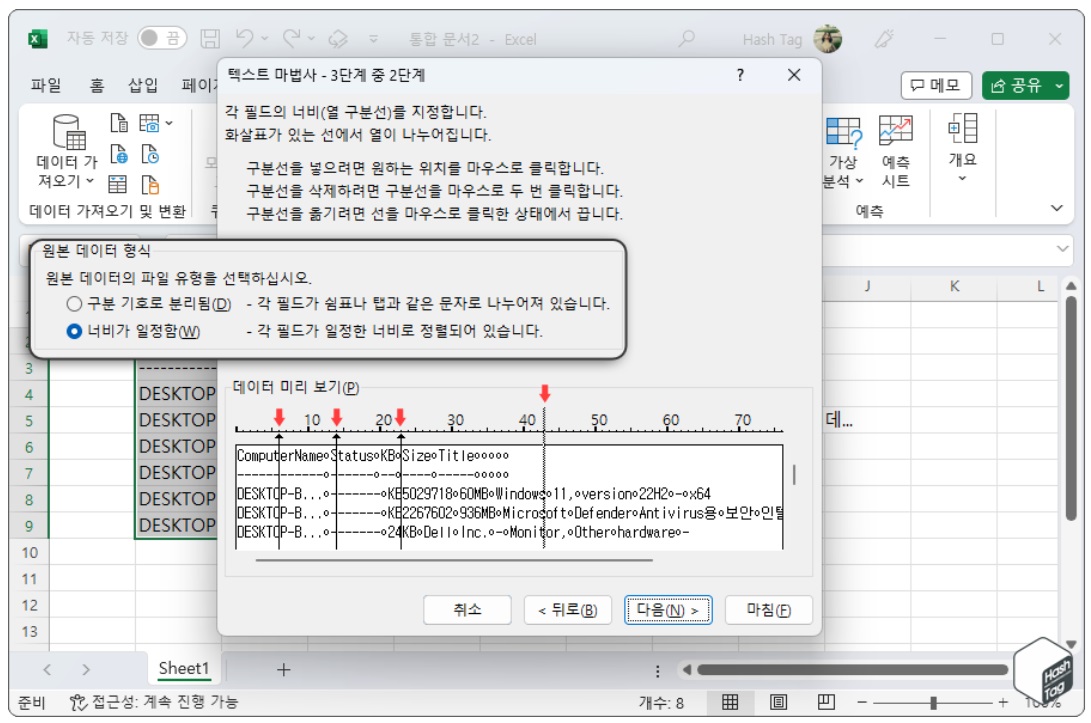Collapse the ribbon with the chevron
This screenshot has width=1091, height=723.
(x=1056, y=208)
